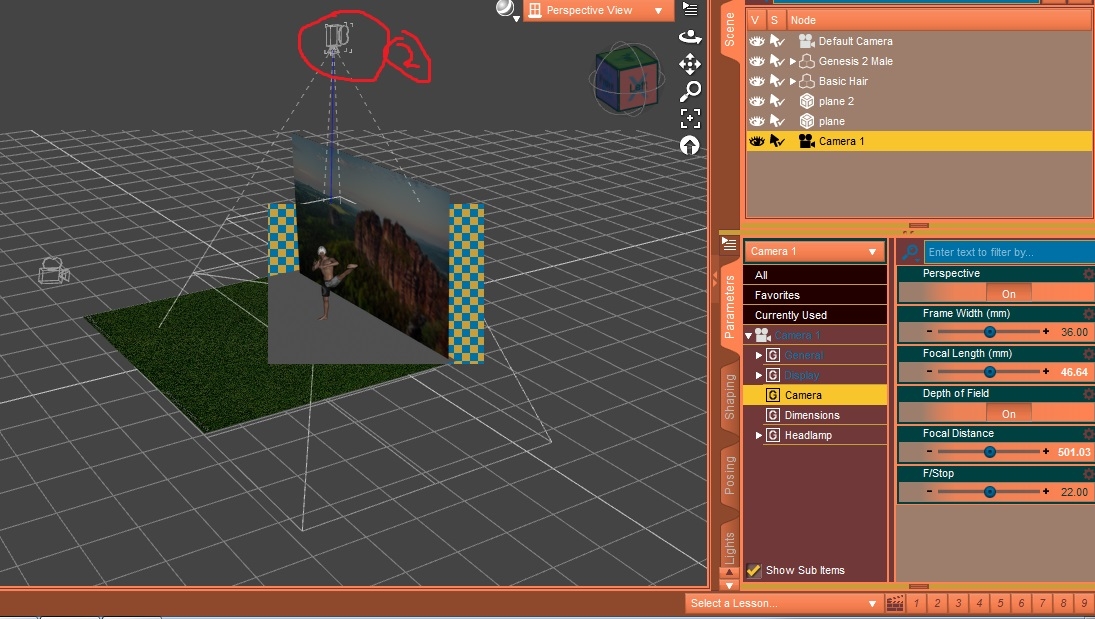Uncheck Show Sub Items

(753, 570)
